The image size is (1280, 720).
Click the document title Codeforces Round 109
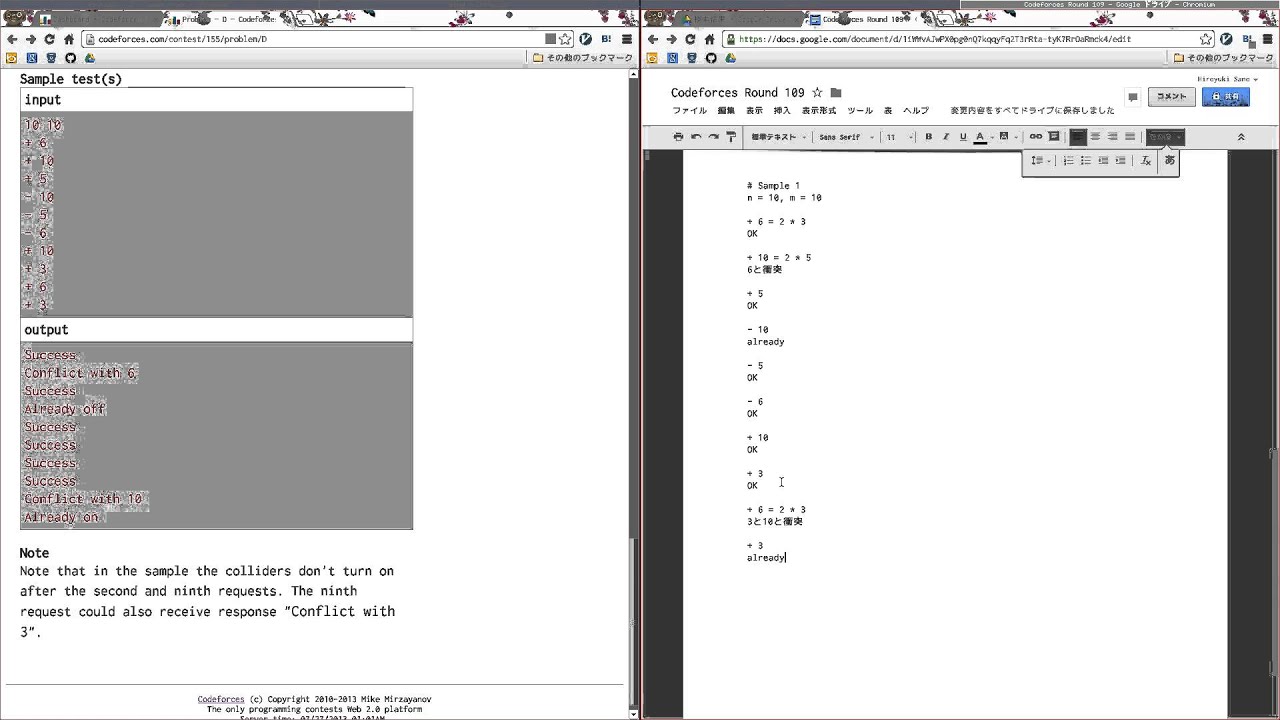point(737,93)
